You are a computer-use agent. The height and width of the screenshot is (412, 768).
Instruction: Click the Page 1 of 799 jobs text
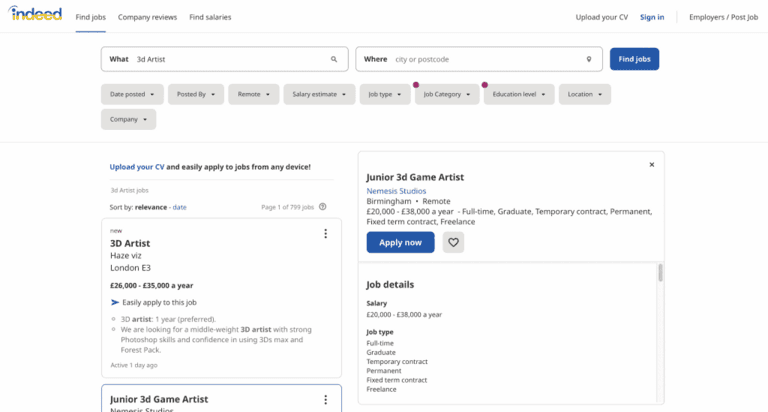click(288, 207)
